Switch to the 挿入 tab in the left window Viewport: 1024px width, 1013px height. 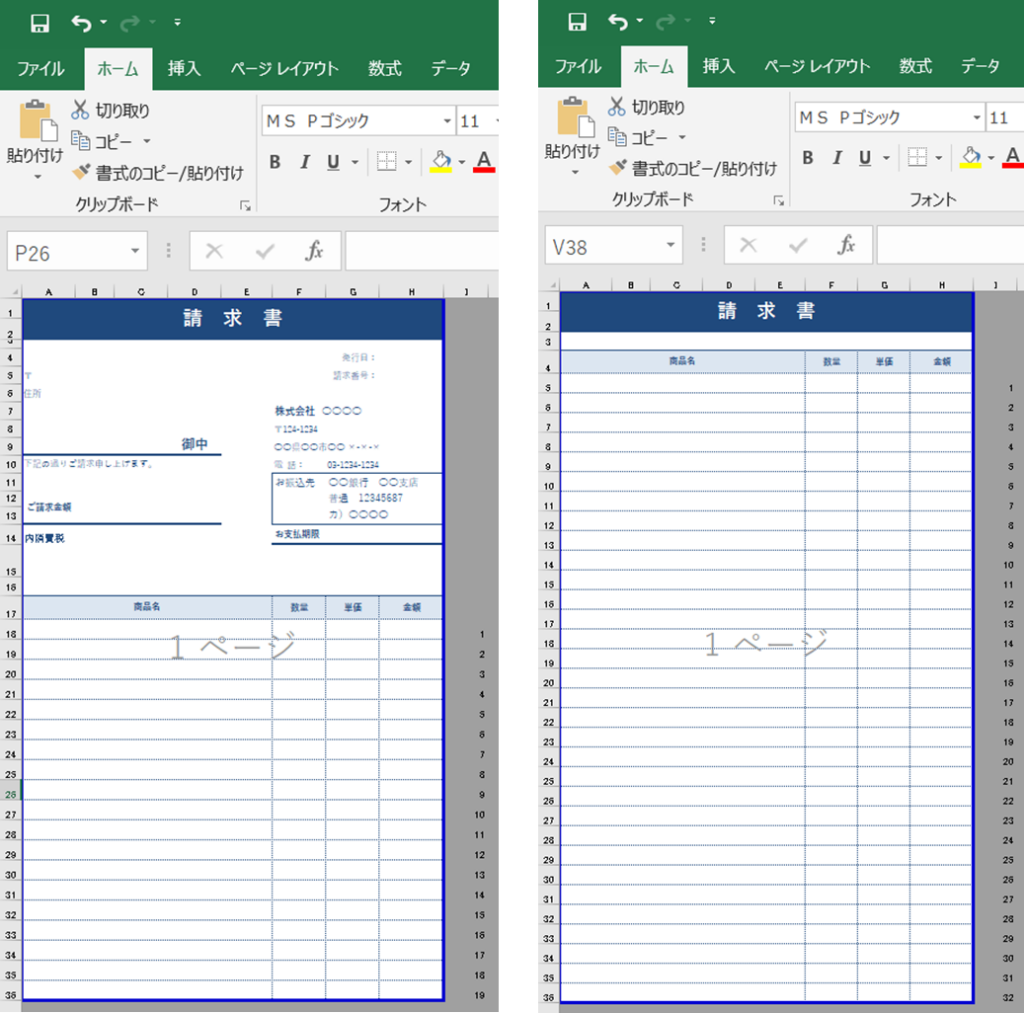point(184,68)
